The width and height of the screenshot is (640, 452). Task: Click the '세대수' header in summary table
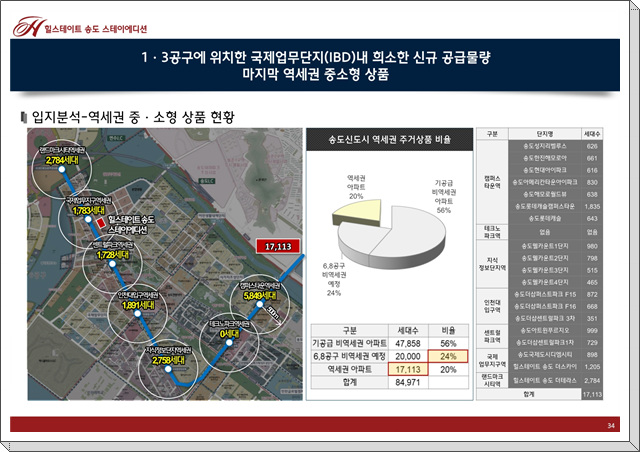pyautogui.click(x=408, y=330)
